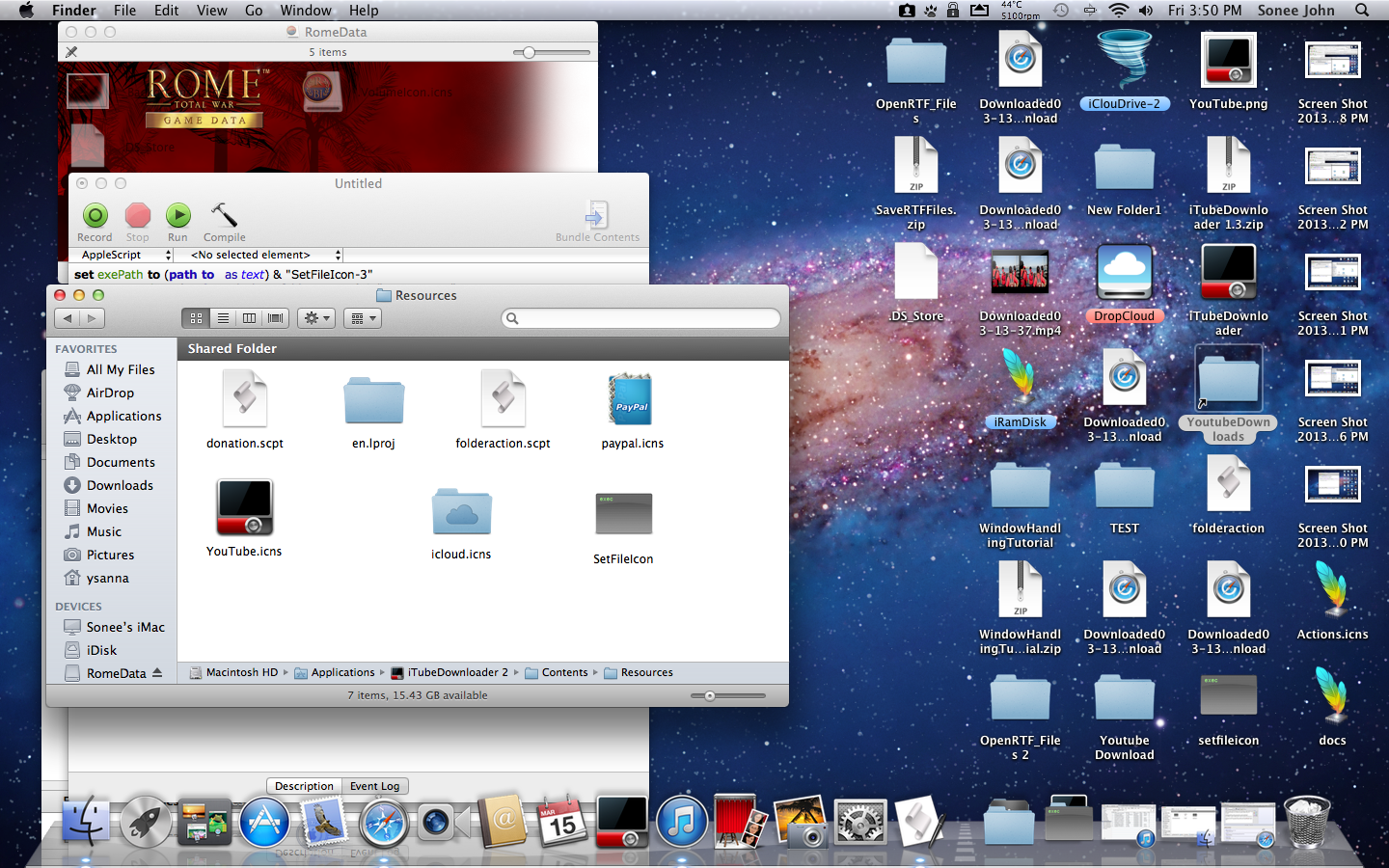Switch Finder to icon view
The image size is (1389, 868).
tap(196, 318)
